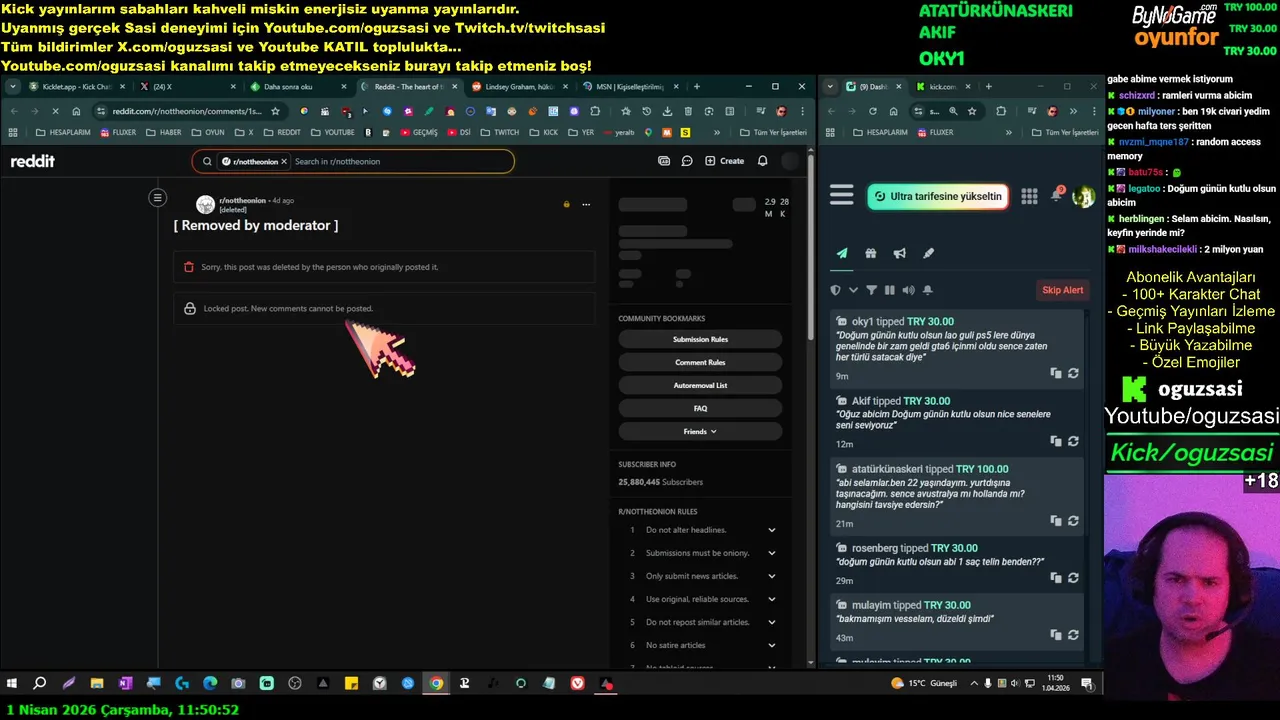Open the dashboard hamburger menu
1280x720 pixels.
click(x=842, y=196)
